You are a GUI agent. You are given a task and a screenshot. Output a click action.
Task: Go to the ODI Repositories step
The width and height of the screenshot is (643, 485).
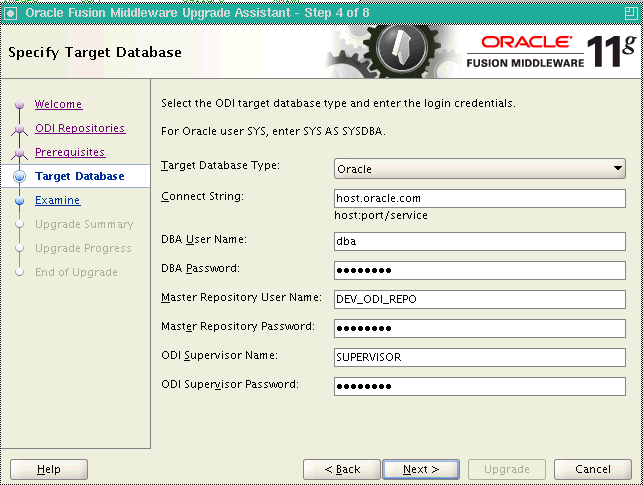point(80,128)
